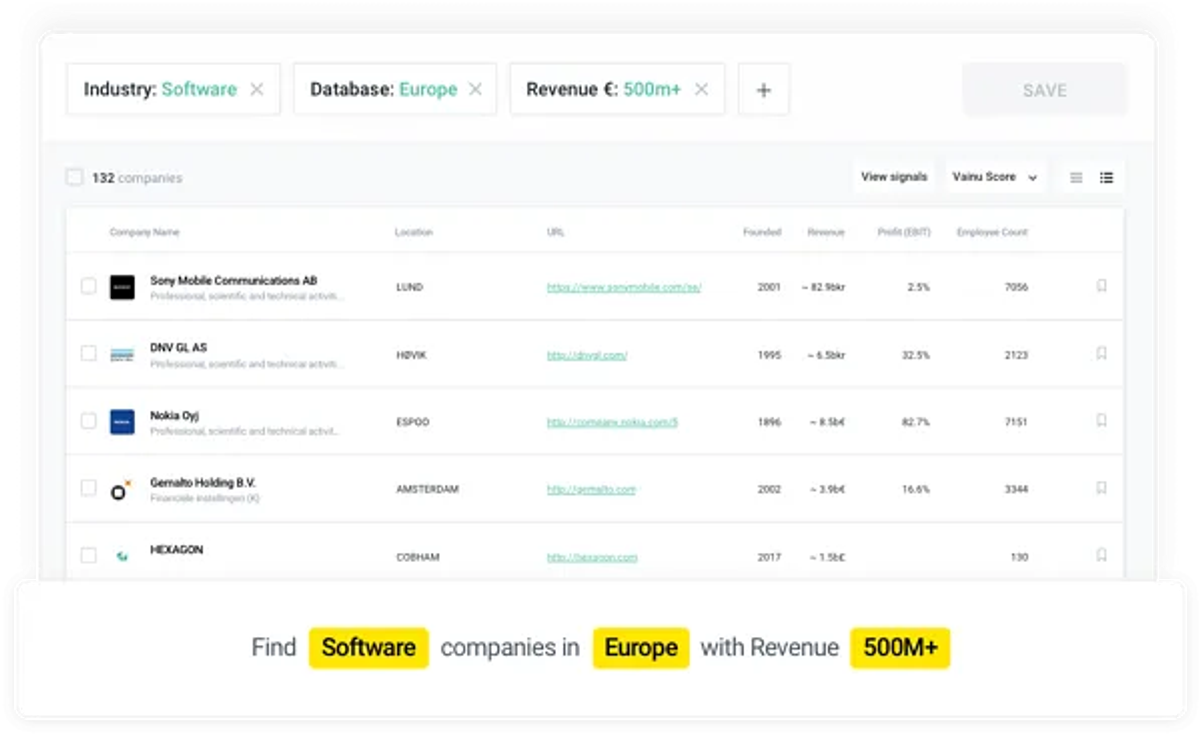Sort by Company Name column header
The height and width of the screenshot is (735, 1200).
[x=144, y=232]
